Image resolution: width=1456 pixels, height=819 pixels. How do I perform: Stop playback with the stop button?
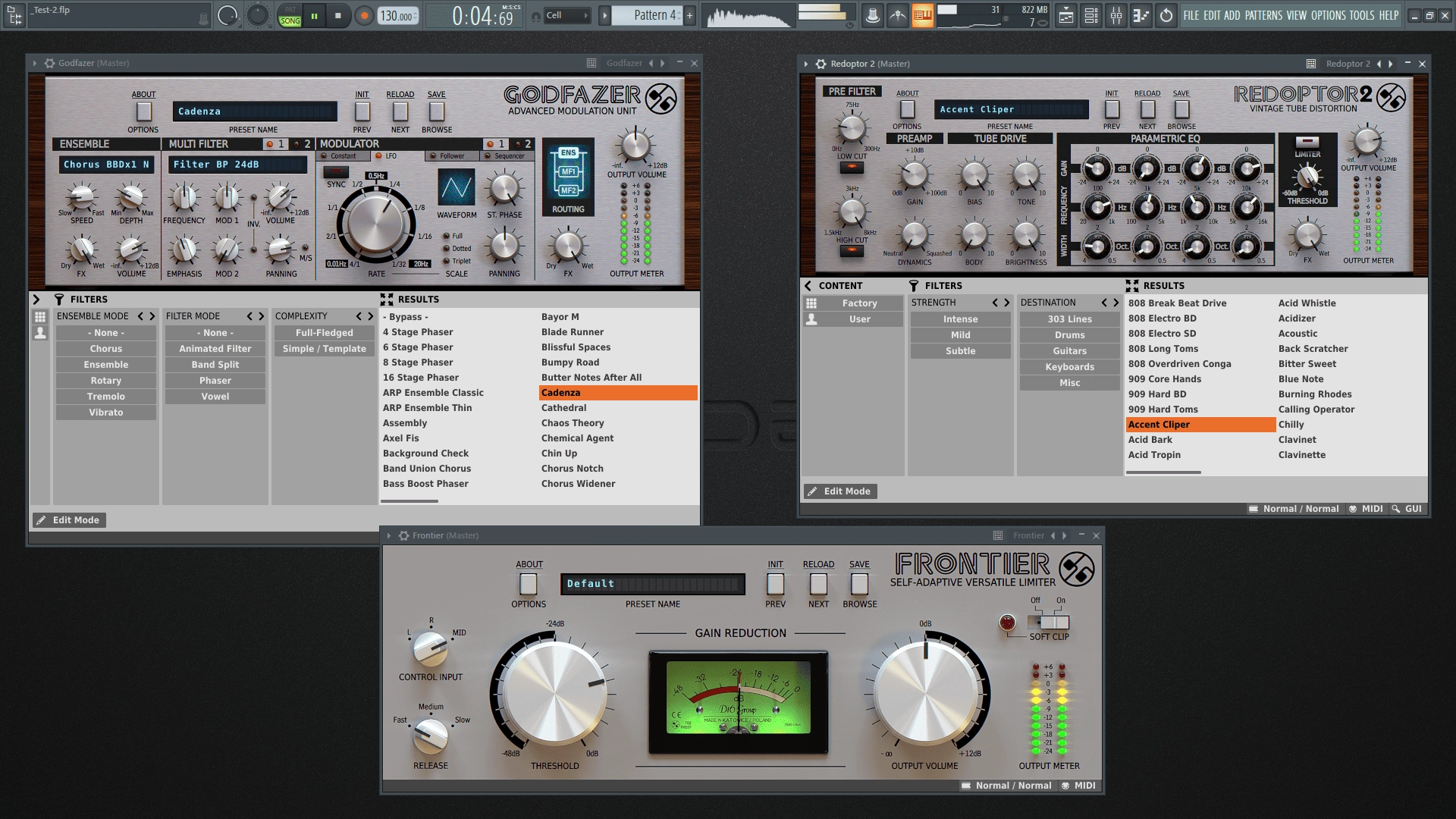tap(338, 16)
